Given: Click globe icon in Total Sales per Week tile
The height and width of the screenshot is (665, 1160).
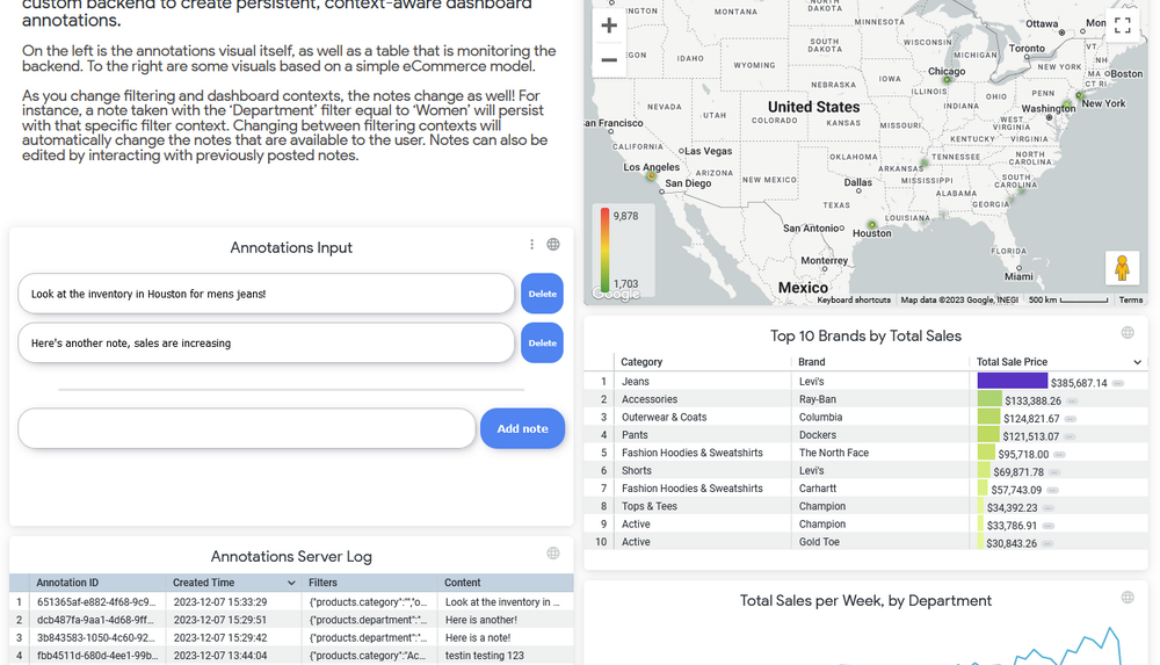Looking at the screenshot, I should click(1127, 597).
